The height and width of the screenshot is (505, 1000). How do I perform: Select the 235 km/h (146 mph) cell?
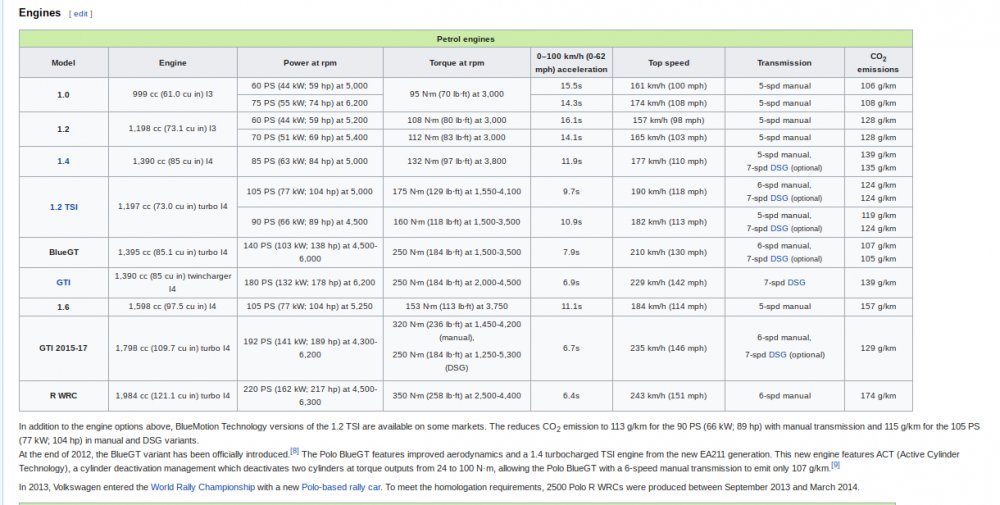pyautogui.click(x=668, y=348)
